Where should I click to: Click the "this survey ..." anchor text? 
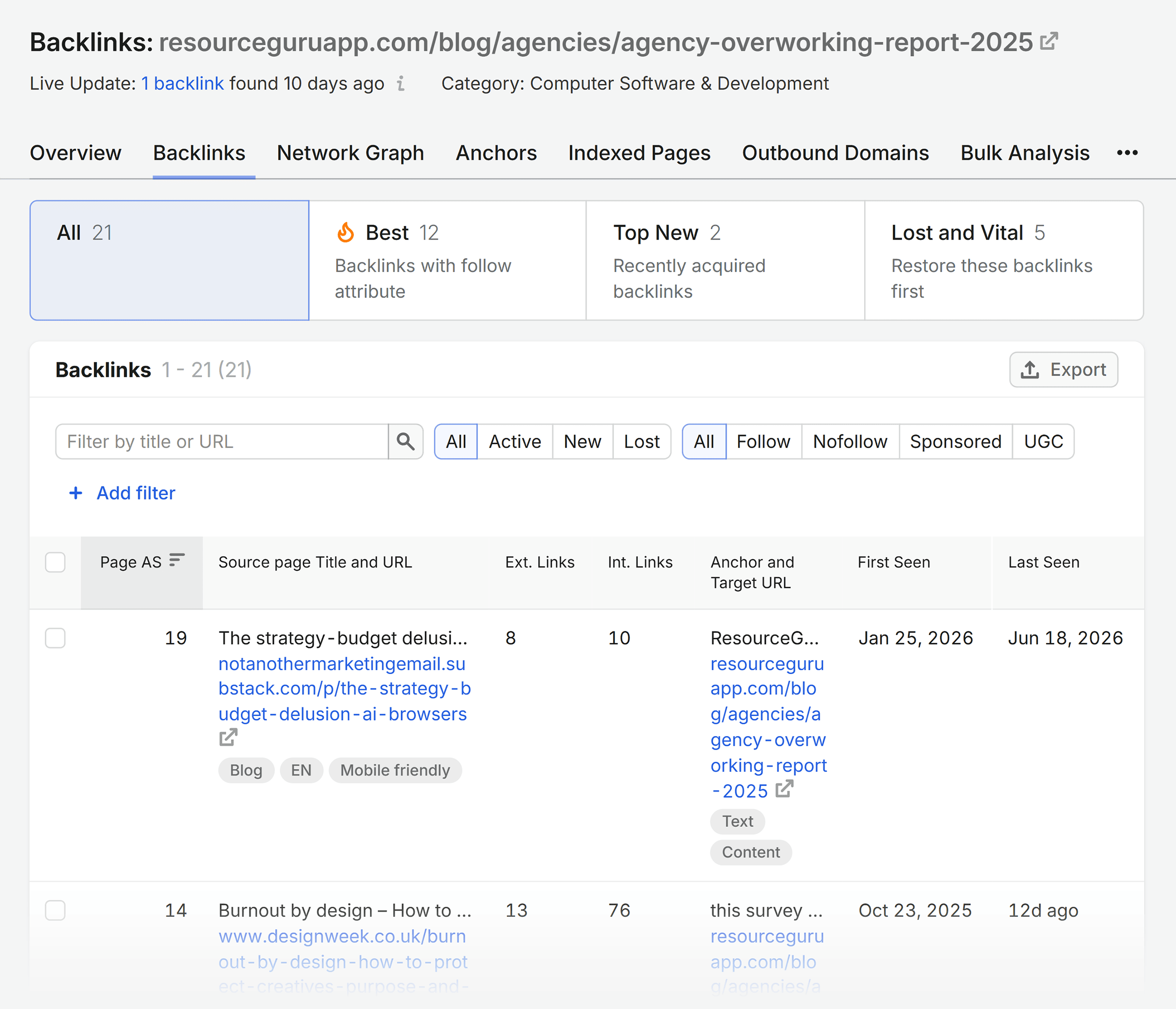click(766, 911)
